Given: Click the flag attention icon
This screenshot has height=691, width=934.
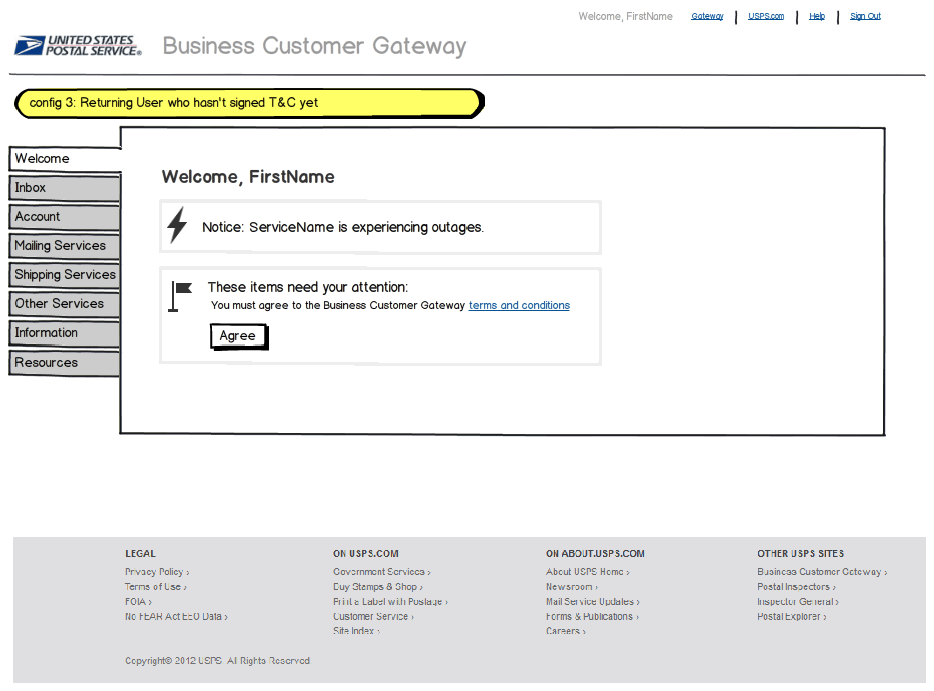Looking at the screenshot, I should [x=180, y=296].
